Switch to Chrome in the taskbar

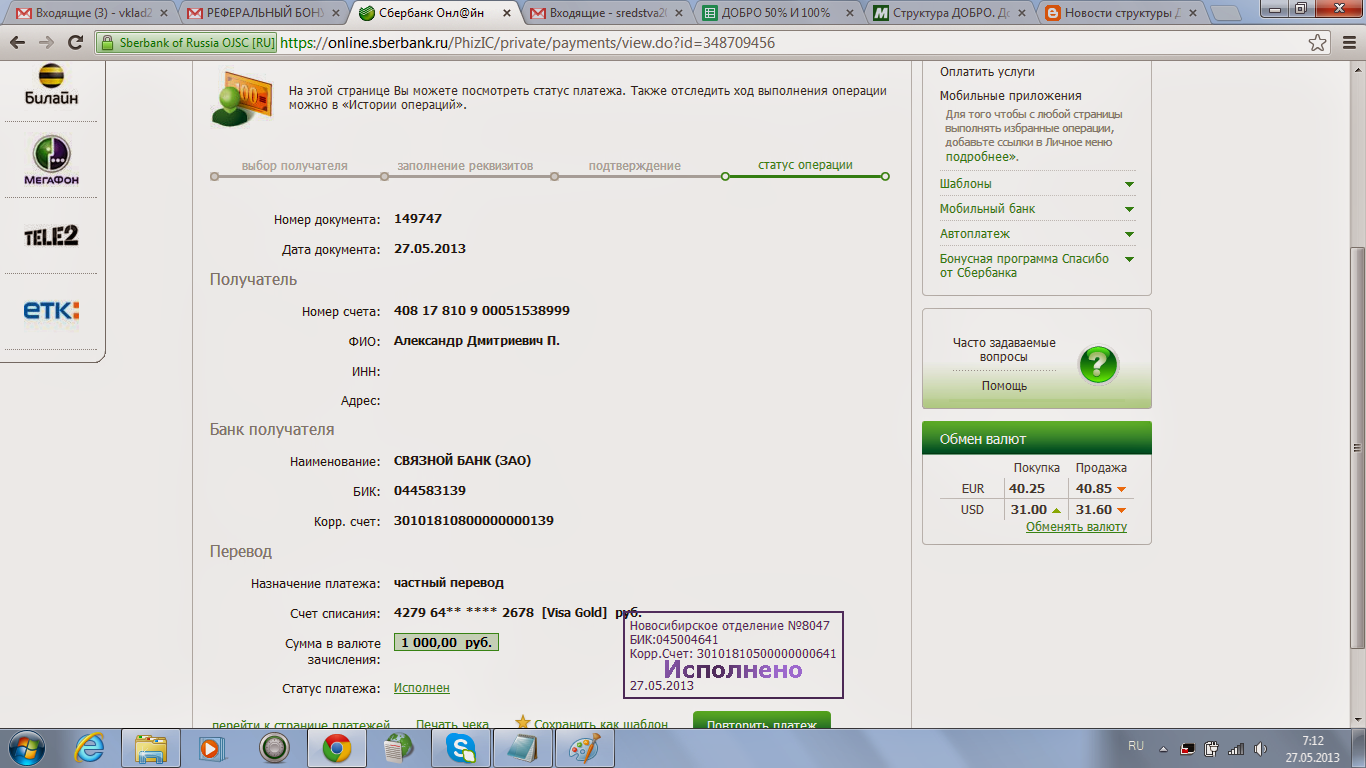pyautogui.click(x=336, y=747)
